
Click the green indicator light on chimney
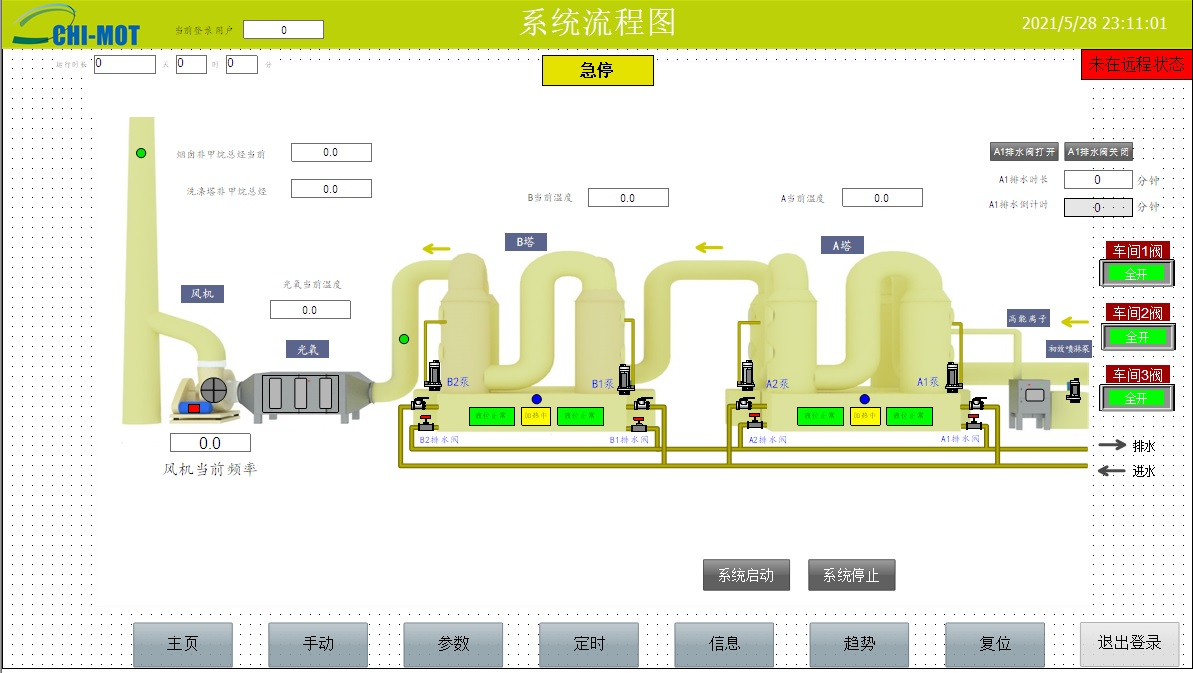coord(141,153)
